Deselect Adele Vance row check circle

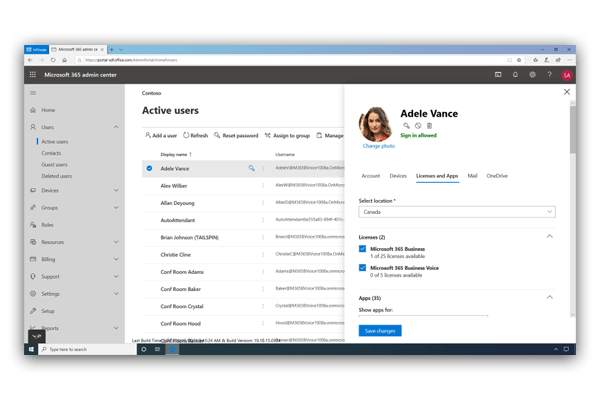coord(149,168)
